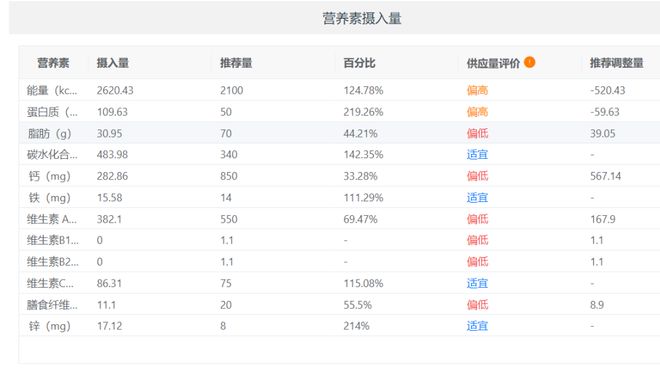Click the 偏低 rating in the 脂肪 row
660x368 pixels.
(477, 133)
